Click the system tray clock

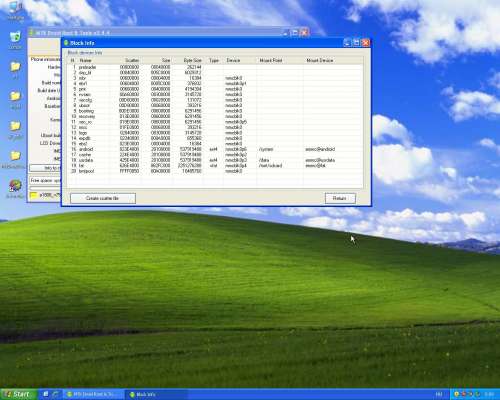tap(490, 395)
